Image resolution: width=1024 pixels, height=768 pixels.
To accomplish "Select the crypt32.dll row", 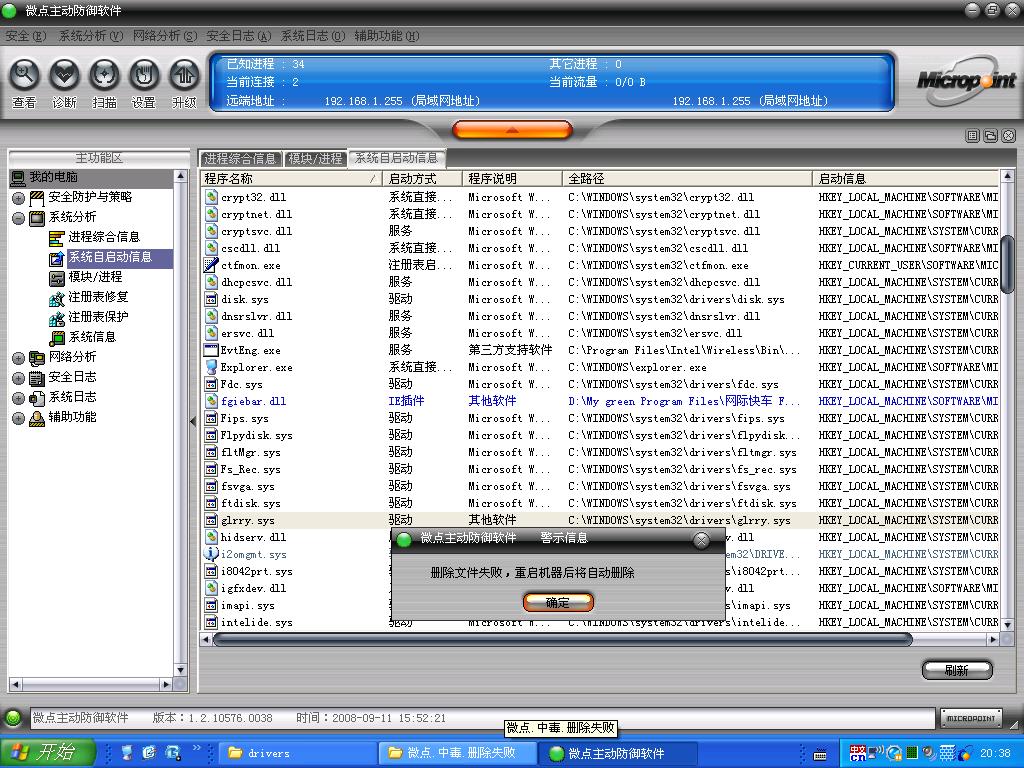I will tap(600, 197).
